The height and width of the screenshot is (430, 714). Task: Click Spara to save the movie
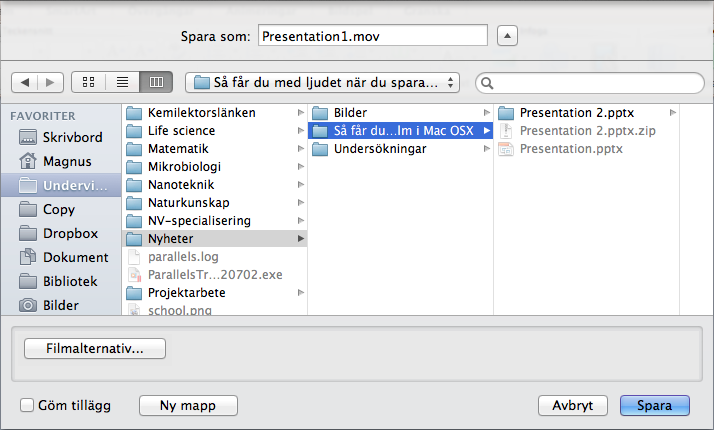pyautogui.click(x=654, y=405)
